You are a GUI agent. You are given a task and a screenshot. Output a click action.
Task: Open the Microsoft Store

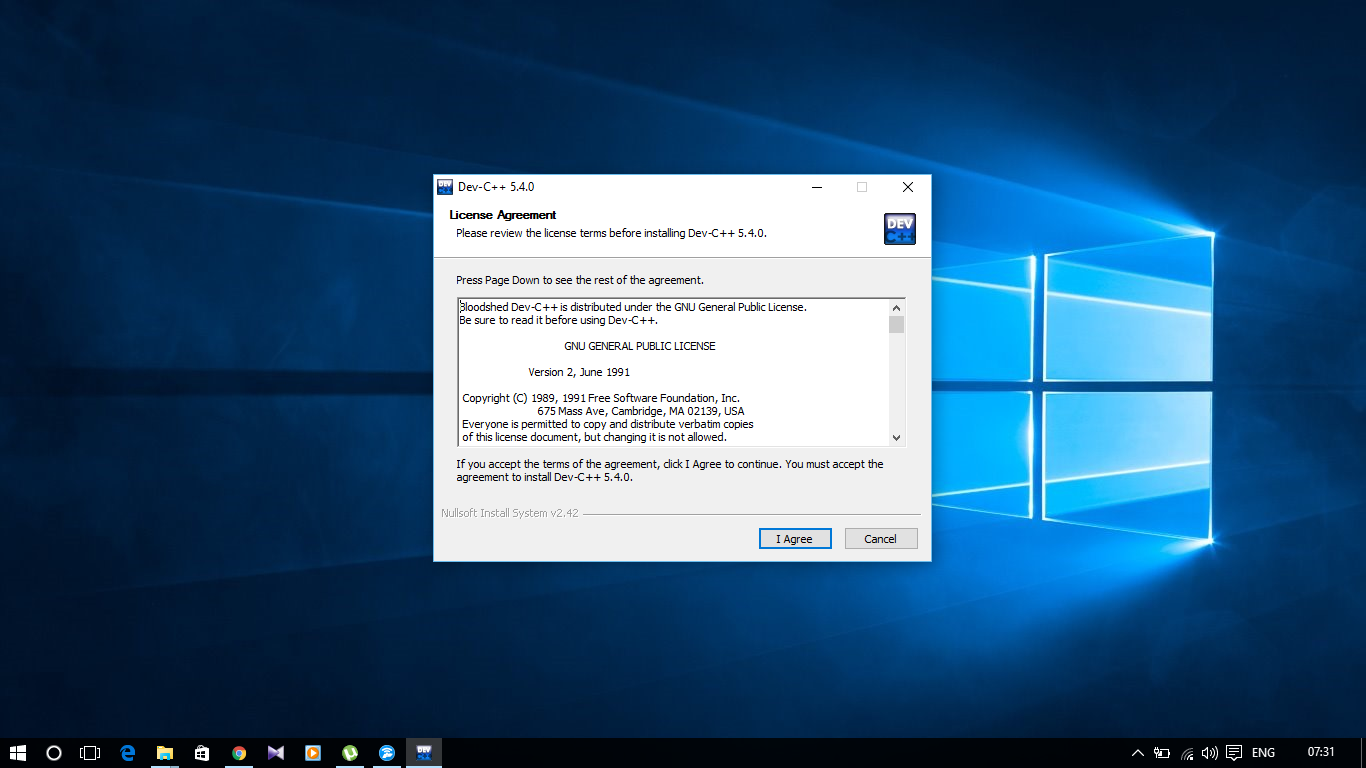201,753
